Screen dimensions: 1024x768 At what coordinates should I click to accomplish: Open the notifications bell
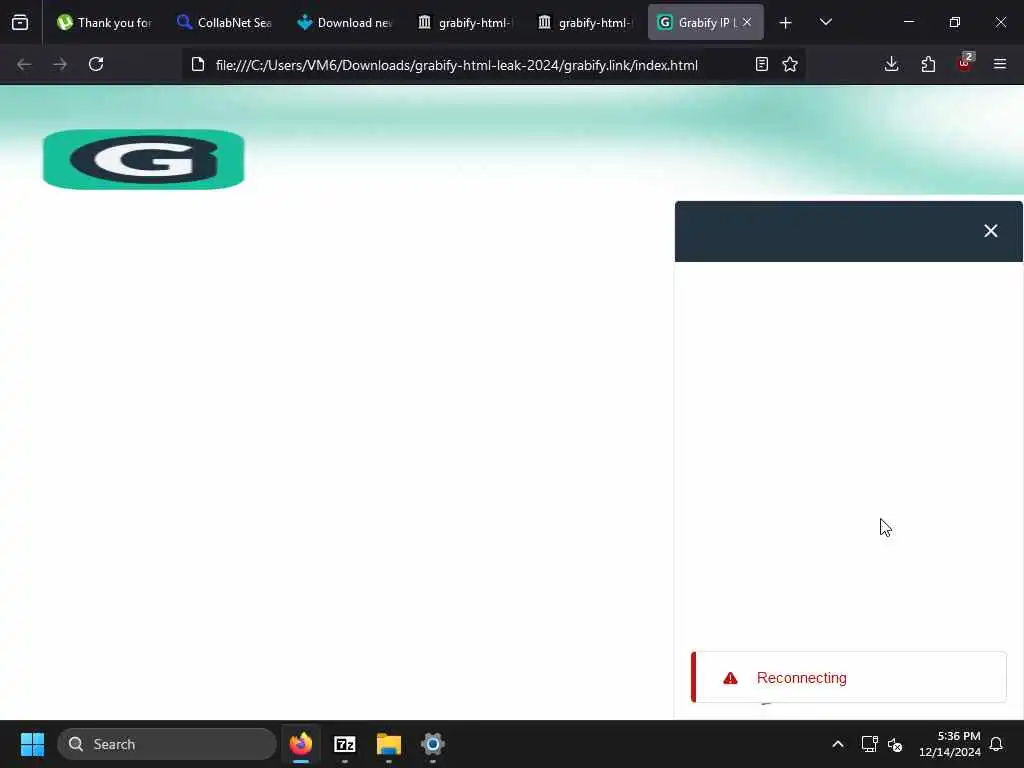pyautogui.click(x=997, y=744)
